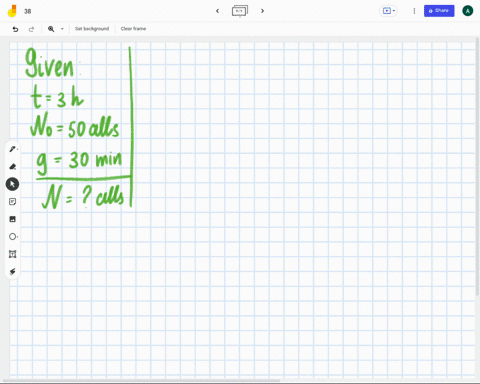Expand the zoom level dropdown arrow
480x384 pixels.
(62, 29)
